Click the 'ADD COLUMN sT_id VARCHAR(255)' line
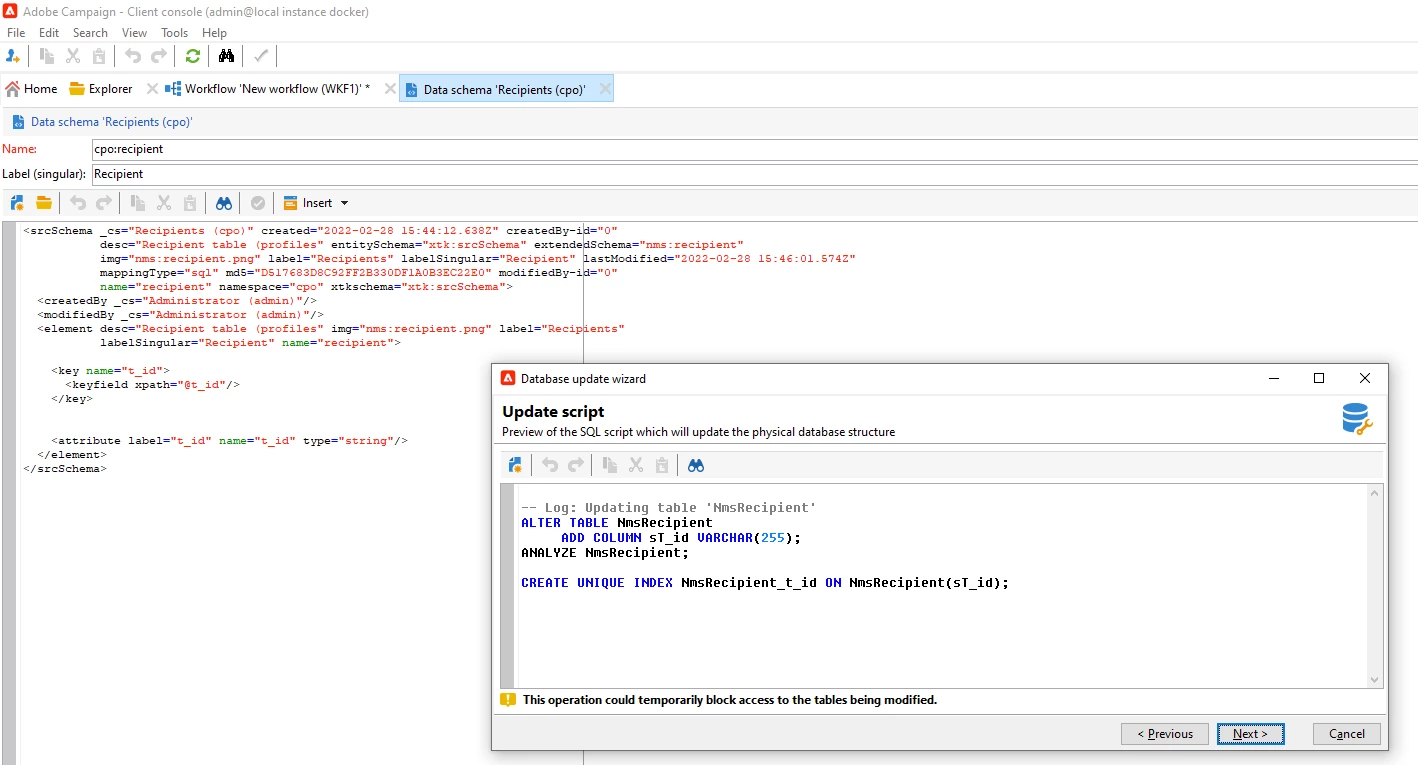 click(x=681, y=537)
